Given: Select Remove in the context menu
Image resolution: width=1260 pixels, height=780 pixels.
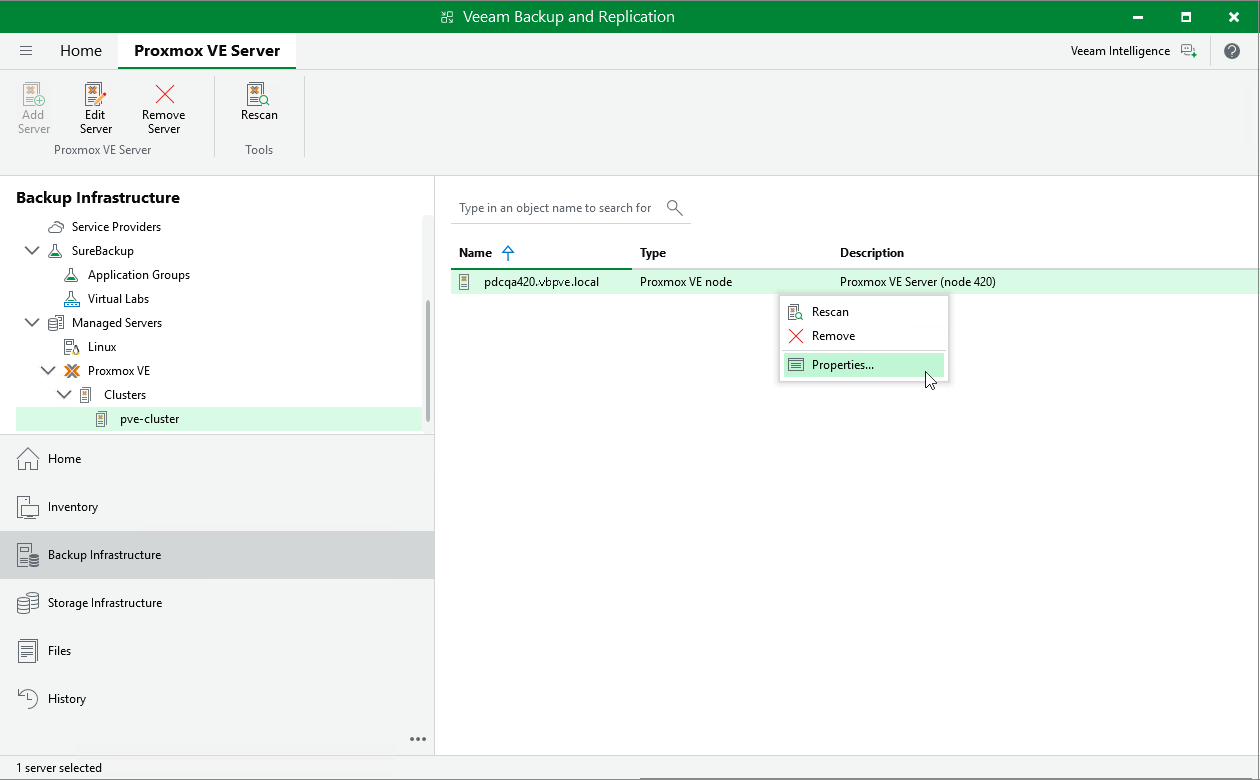Looking at the screenshot, I should pos(833,336).
